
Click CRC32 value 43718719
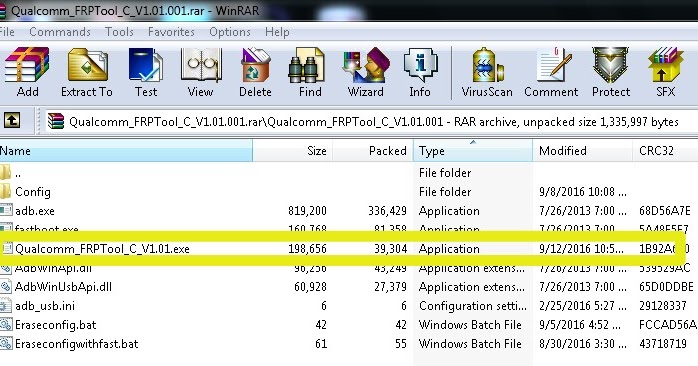coord(663,344)
